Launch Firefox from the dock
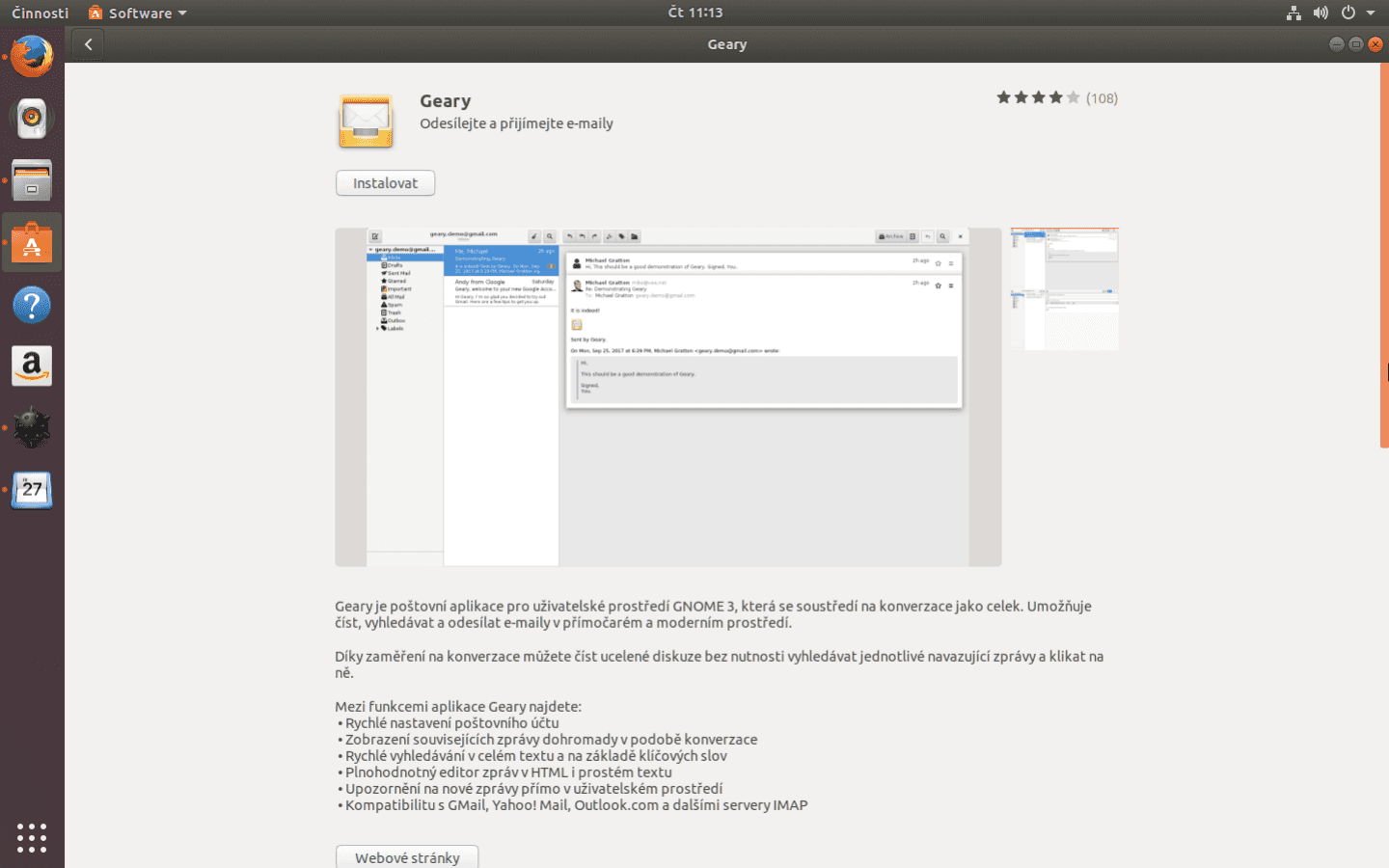Image resolution: width=1389 pixels, height=868 pixels. (x=32, y=57)
